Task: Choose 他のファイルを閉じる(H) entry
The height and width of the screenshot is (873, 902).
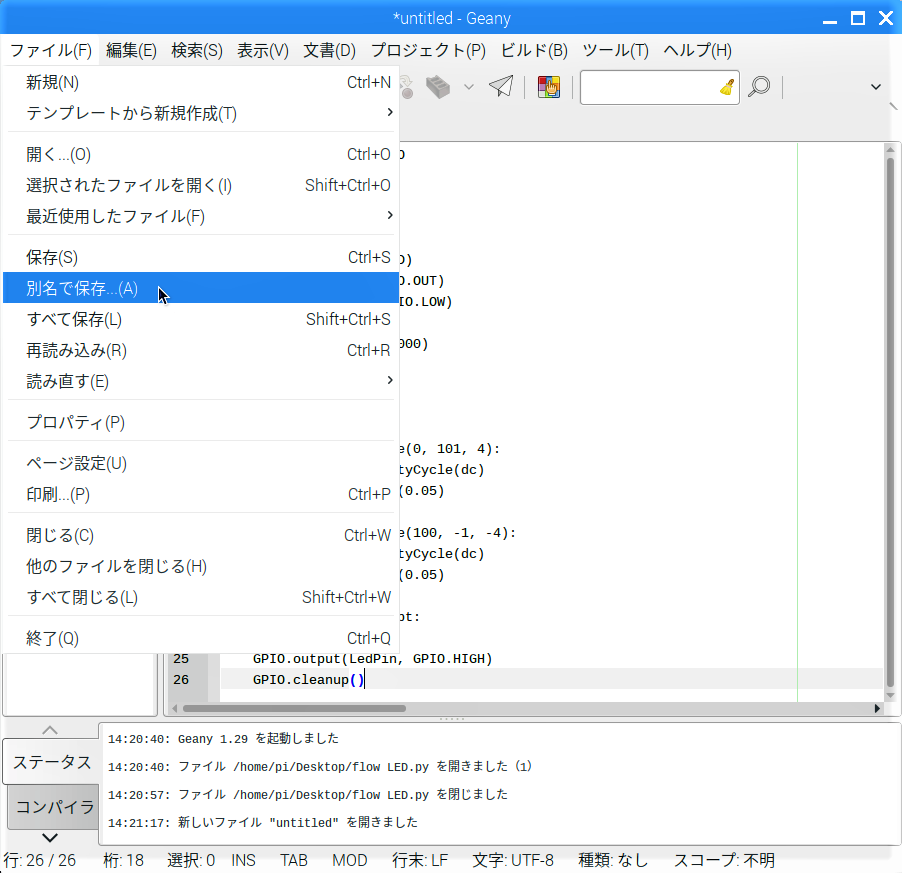Action: point(201,566)
